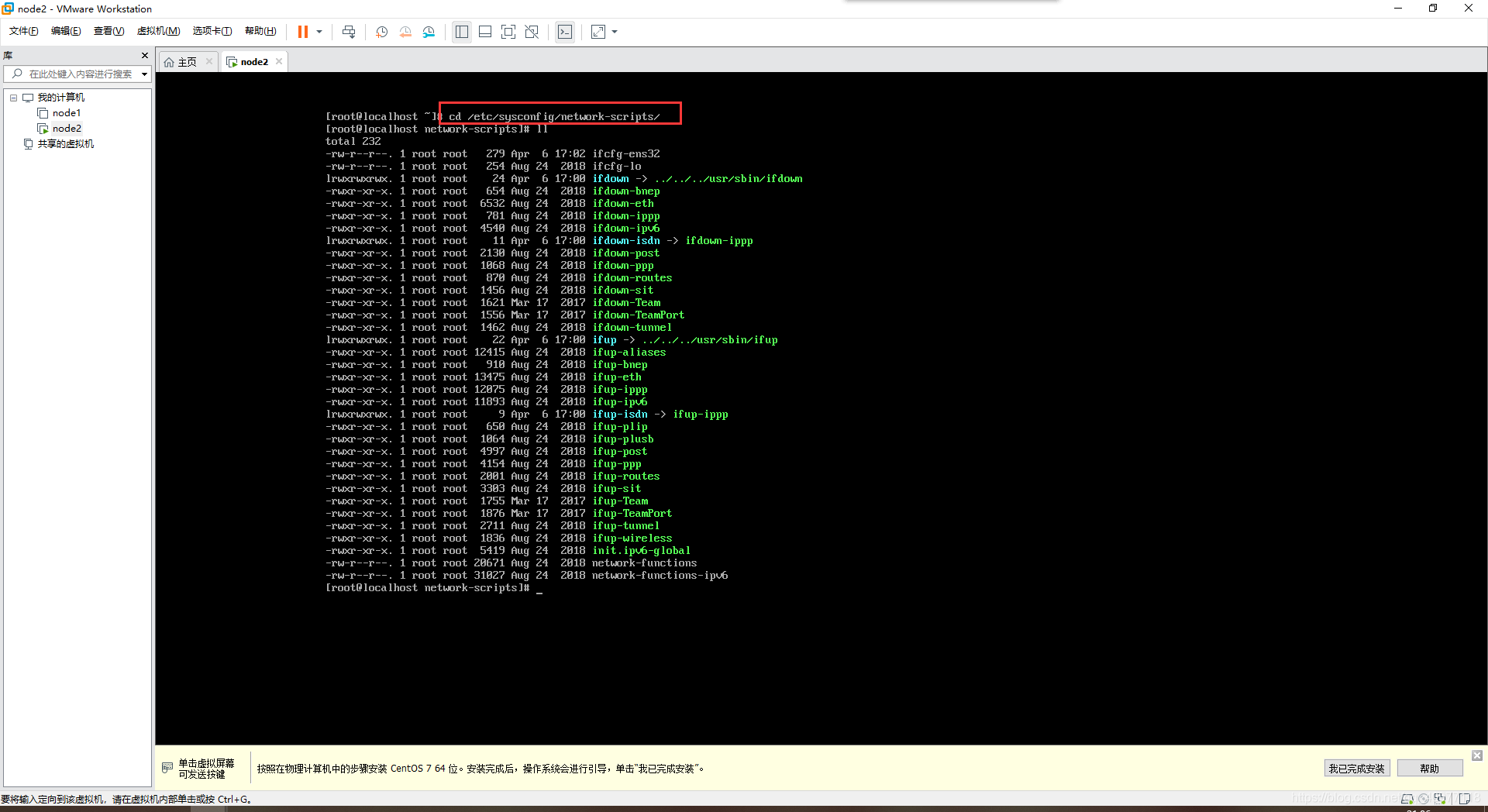Click the ifup-wireless filename in terminal
The height and width of the screenshot is (812, 1488).
632,538
